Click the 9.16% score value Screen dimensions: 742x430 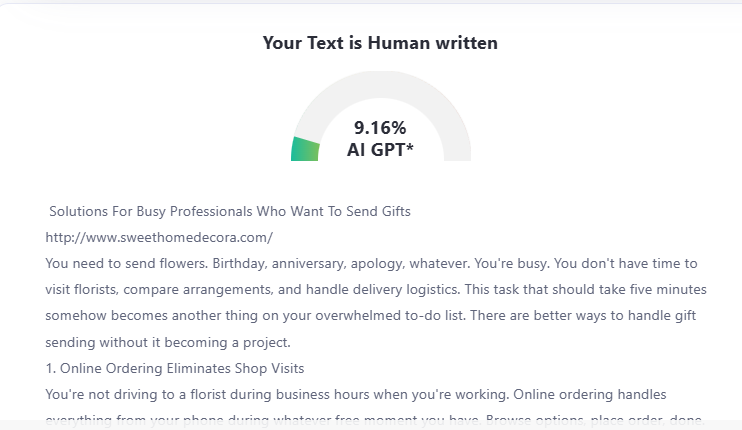click(380, 128)
